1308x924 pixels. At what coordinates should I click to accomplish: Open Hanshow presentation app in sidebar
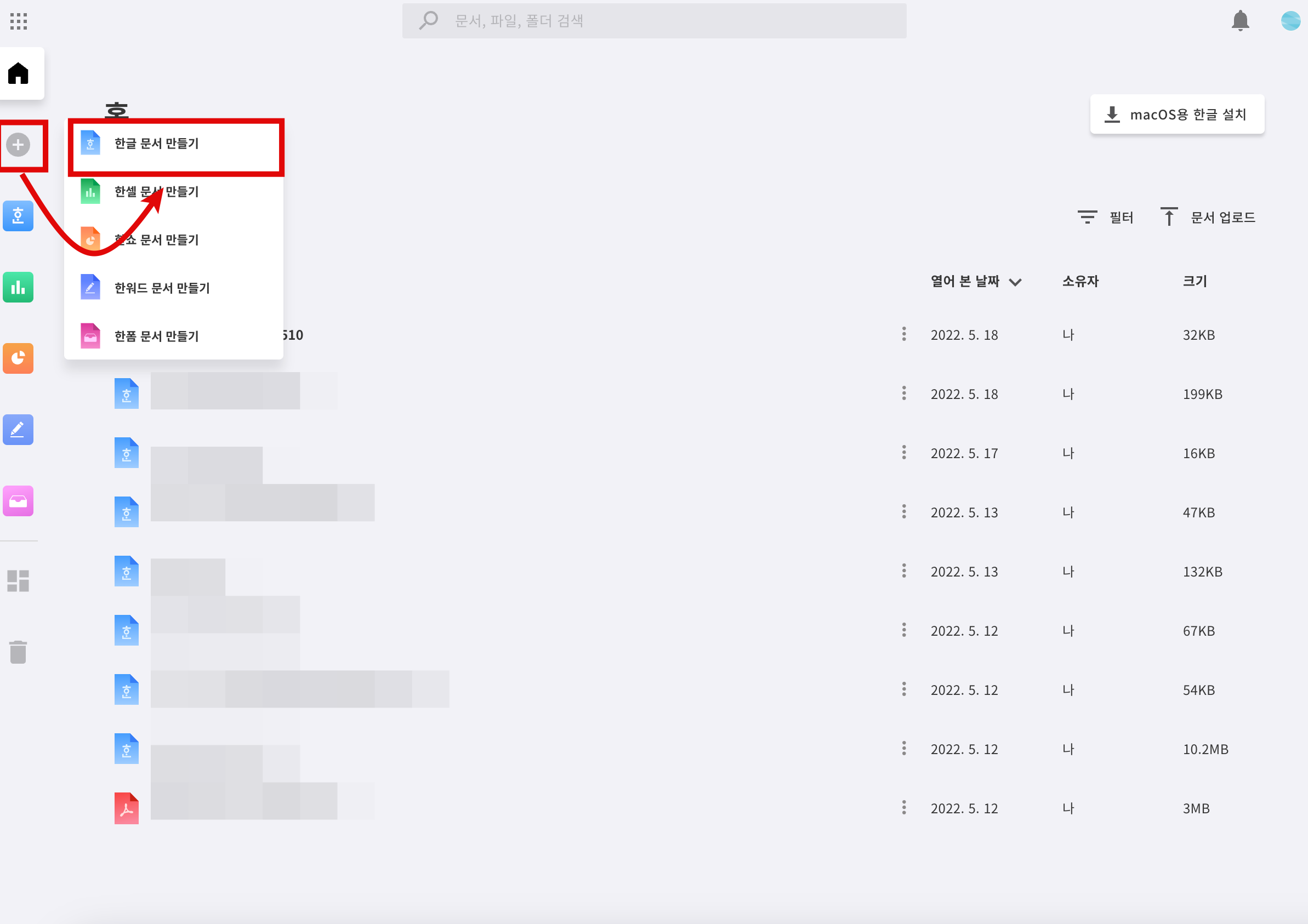point(18,358)
